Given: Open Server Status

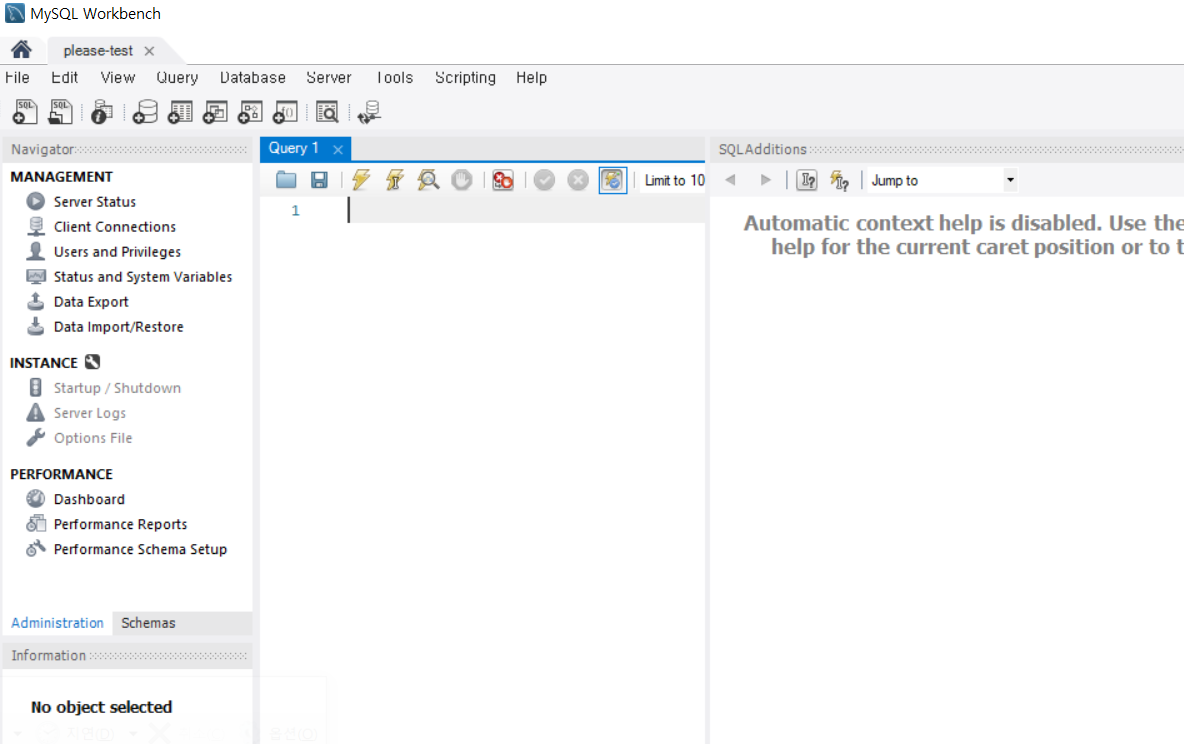Looking at the screenshot, I should 94,202.
